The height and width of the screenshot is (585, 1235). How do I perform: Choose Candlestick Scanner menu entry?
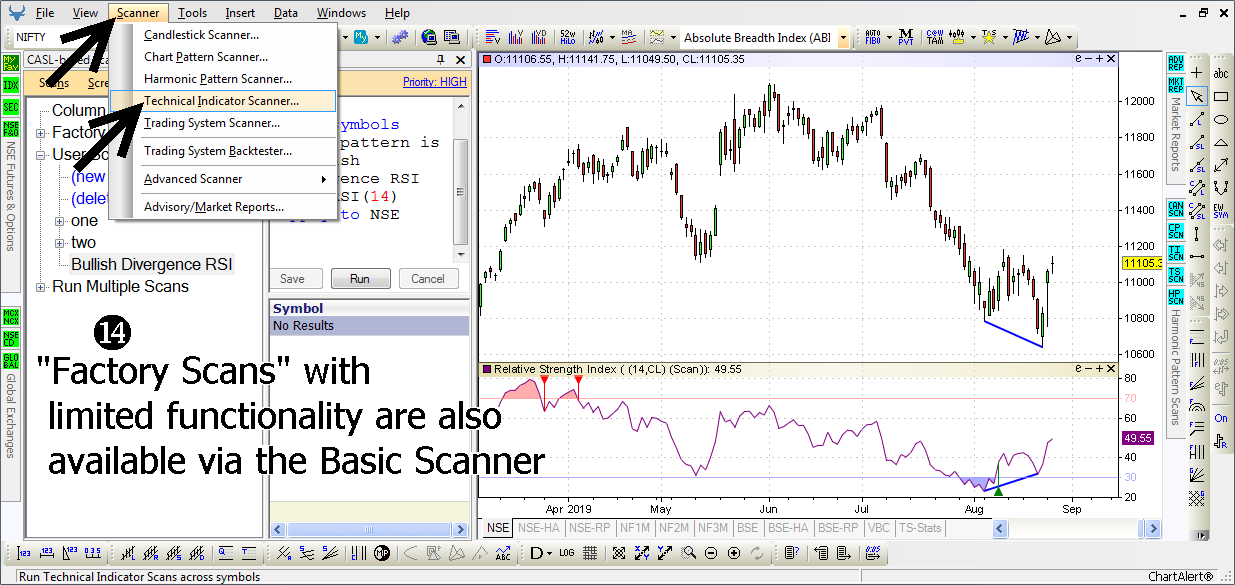[222, 35]
